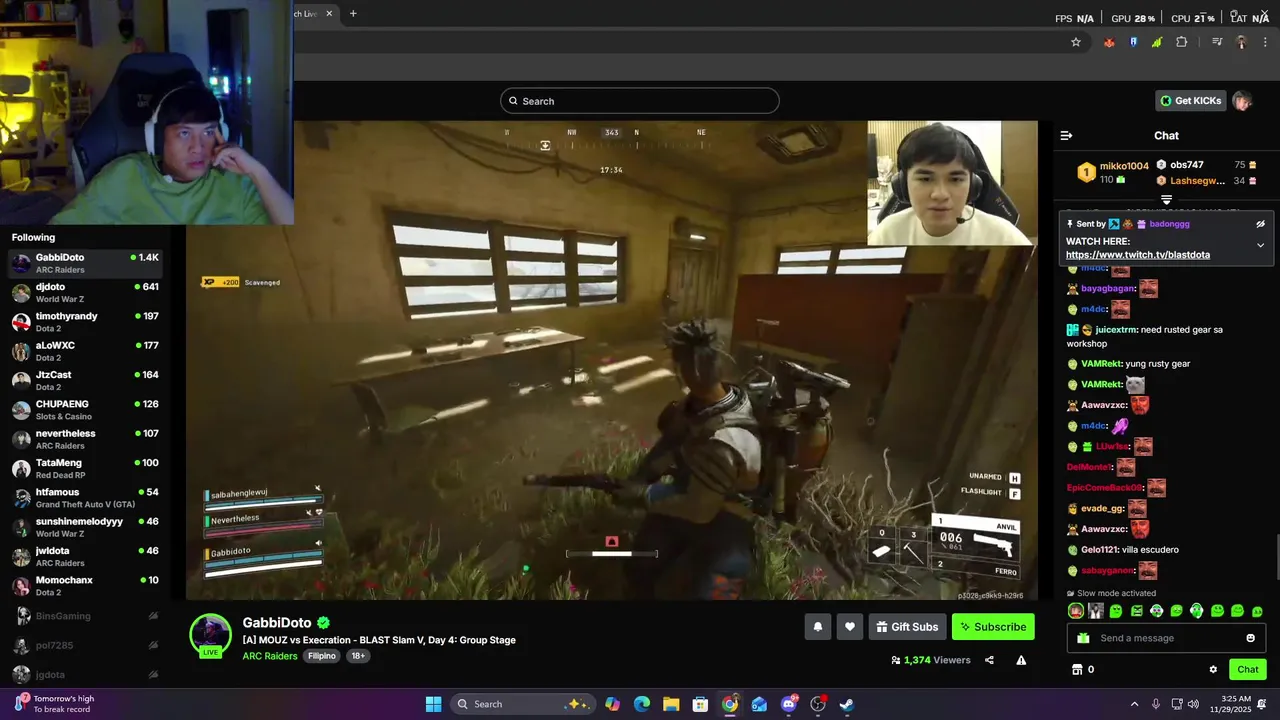This screenshot has width=1280, height=720.
Task: Open the chat shop icon
Action: click(1077, 669)
